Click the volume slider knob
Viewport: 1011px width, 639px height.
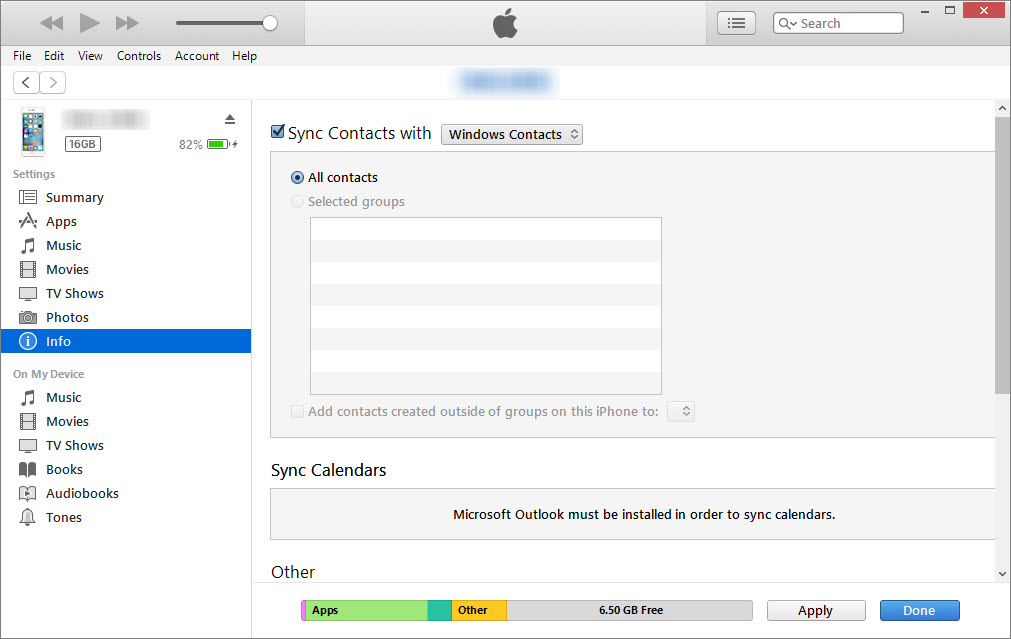270,23
